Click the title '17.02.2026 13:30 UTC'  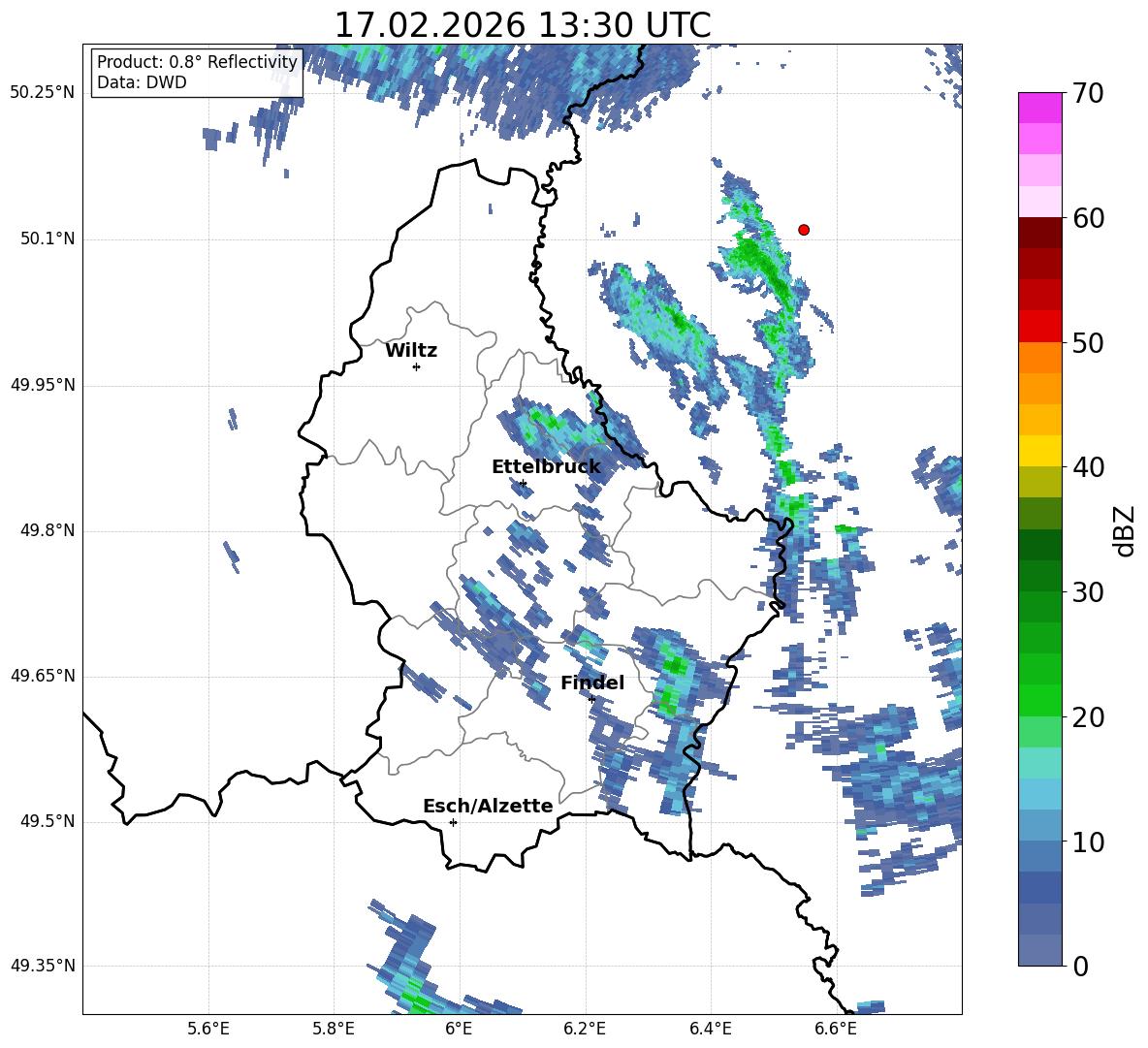tap(523, 25)
